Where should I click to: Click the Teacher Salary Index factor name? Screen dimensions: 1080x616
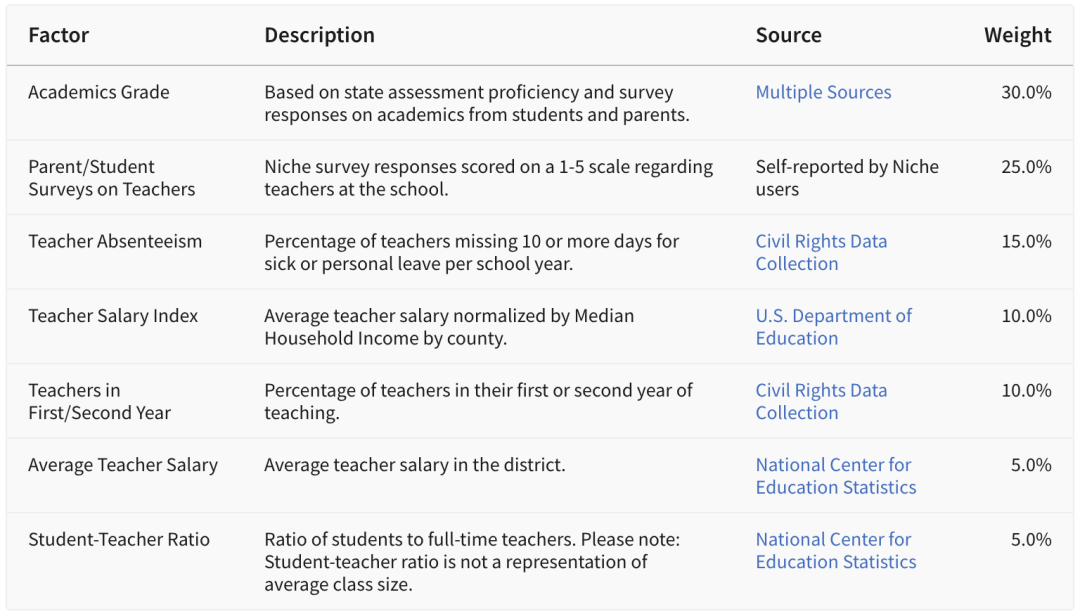click(x=113, y=316)
